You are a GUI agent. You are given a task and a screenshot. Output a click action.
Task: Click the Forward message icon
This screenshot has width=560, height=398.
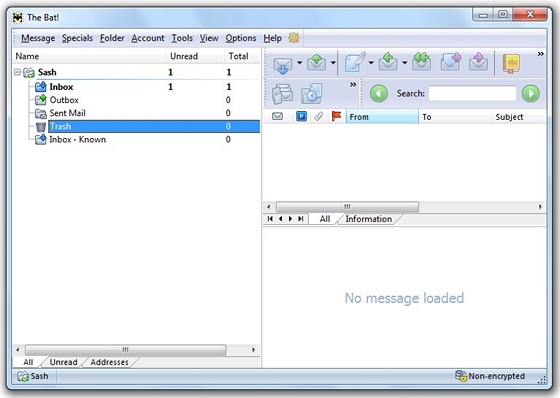click(x=451, y=62)
